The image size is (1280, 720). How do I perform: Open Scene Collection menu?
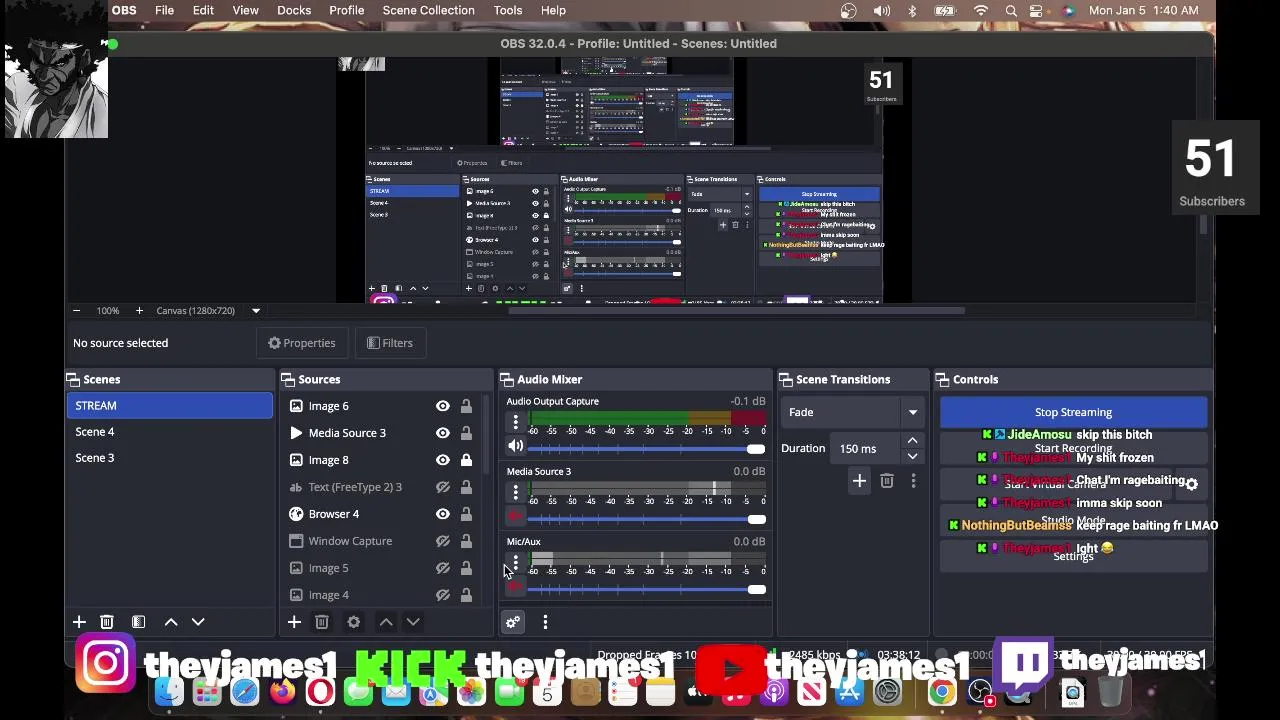click(428, 10)
